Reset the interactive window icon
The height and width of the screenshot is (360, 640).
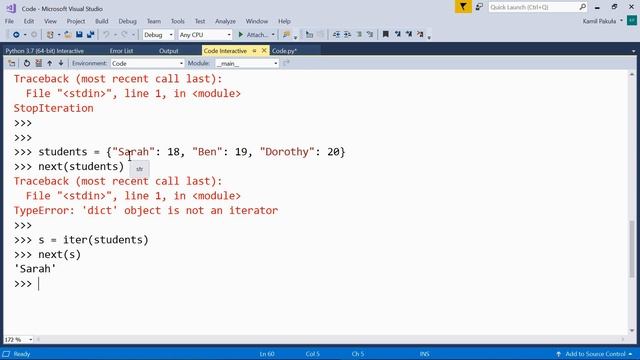pos(27,63)
